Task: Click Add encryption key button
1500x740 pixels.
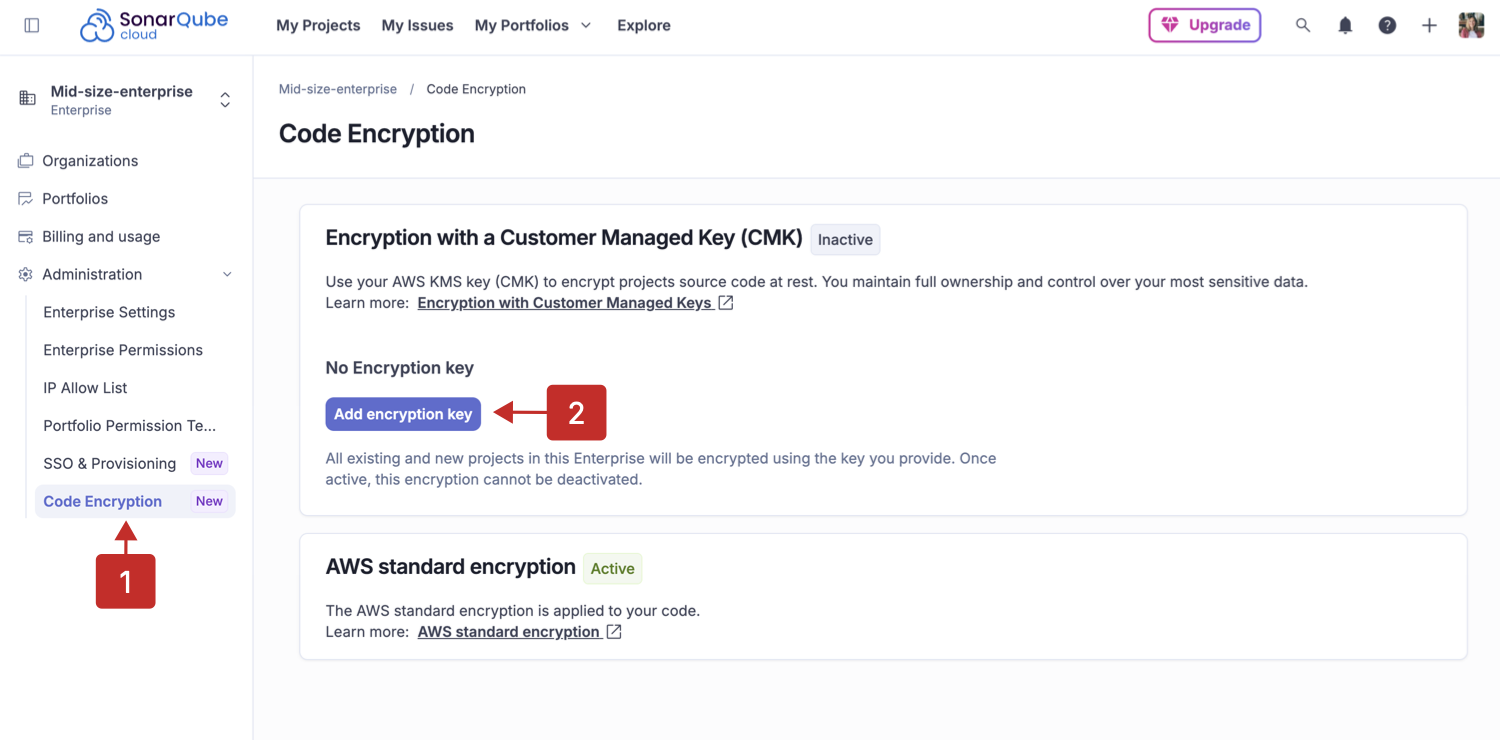Action: click(x=403, y=414)
